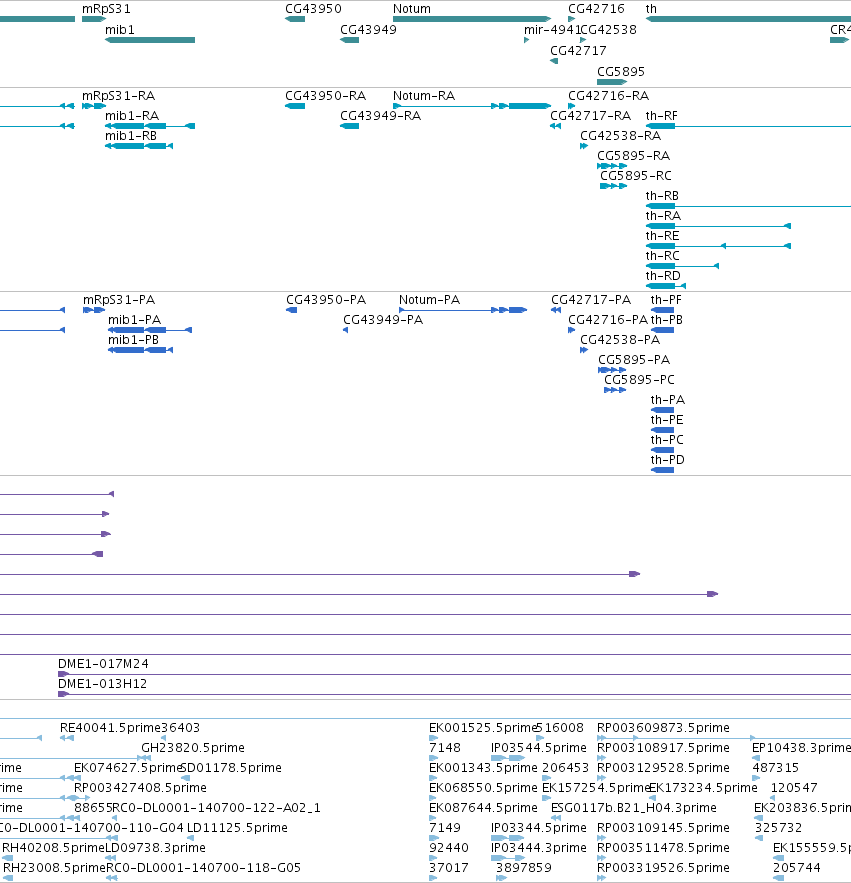Image resolution: width=851 pixels, height=883 pixels.
Task: Select the long teal Notum gene bar
Action: [x=472, y=19]
